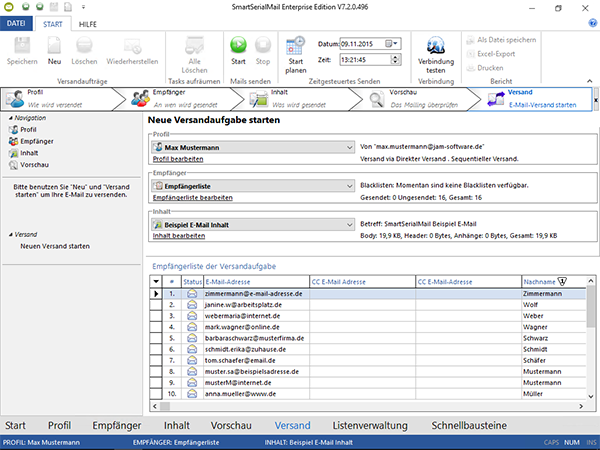Image resolution: width=600 pixels, height=450 pixels.
Task: Click the Nachname column filter icon
Action: (561, 282)
